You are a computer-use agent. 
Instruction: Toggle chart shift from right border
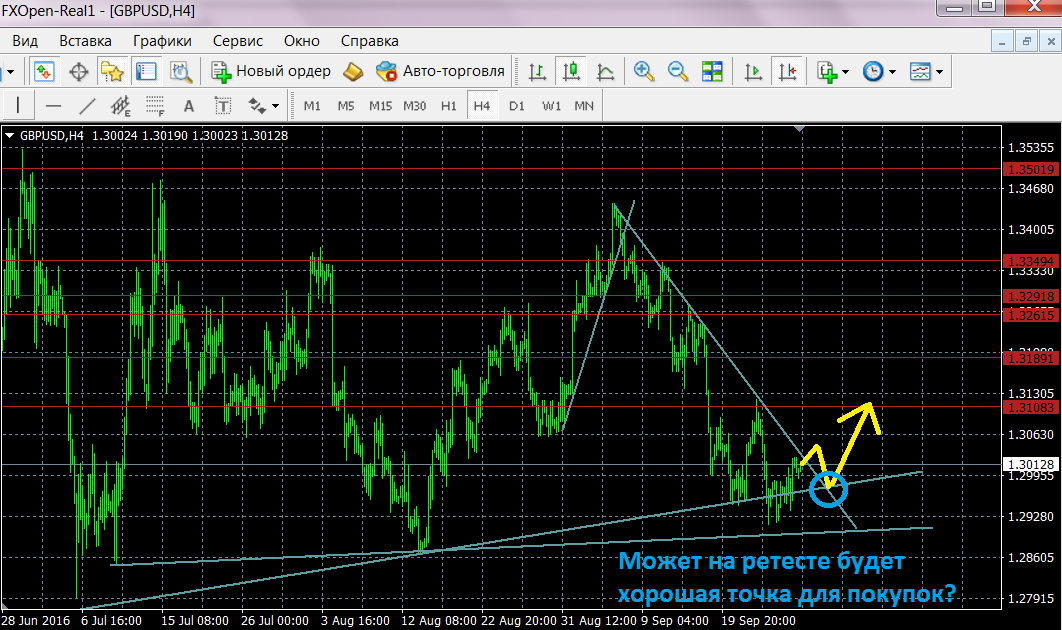coord(787,71)
